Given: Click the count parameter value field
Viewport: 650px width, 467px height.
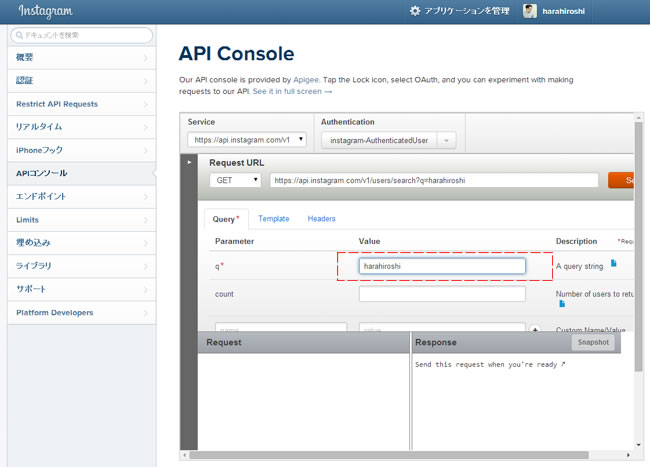Looking at the screenshot, I should coord(442,294).
